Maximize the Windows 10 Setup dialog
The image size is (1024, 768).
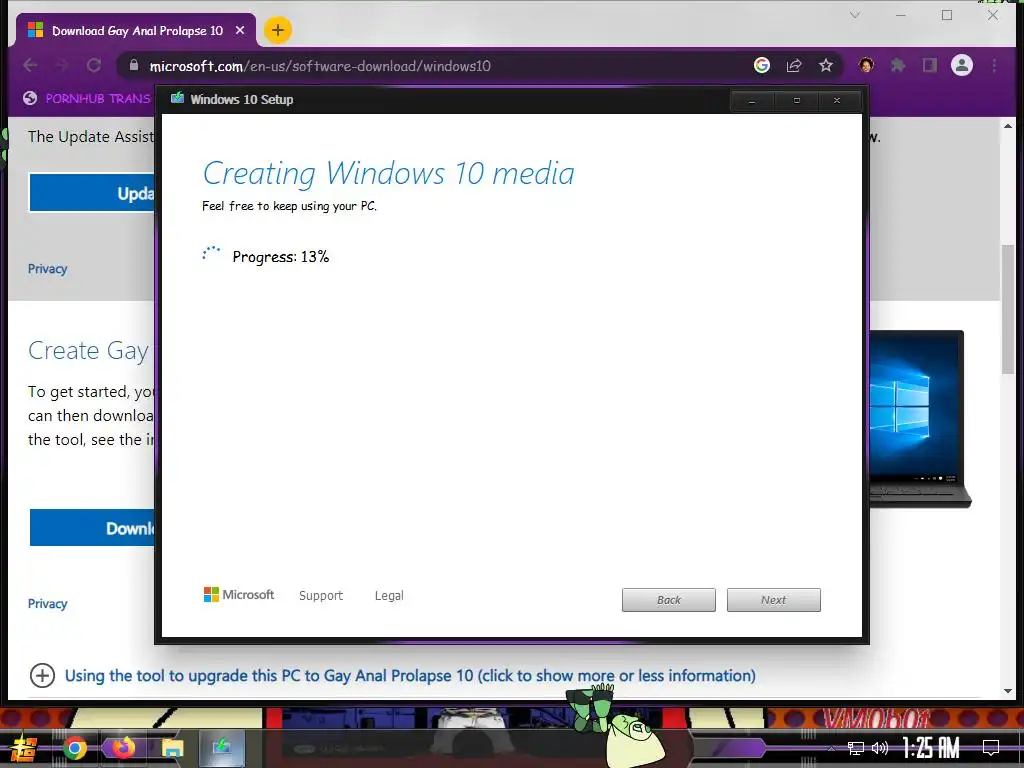click(796, 101)
